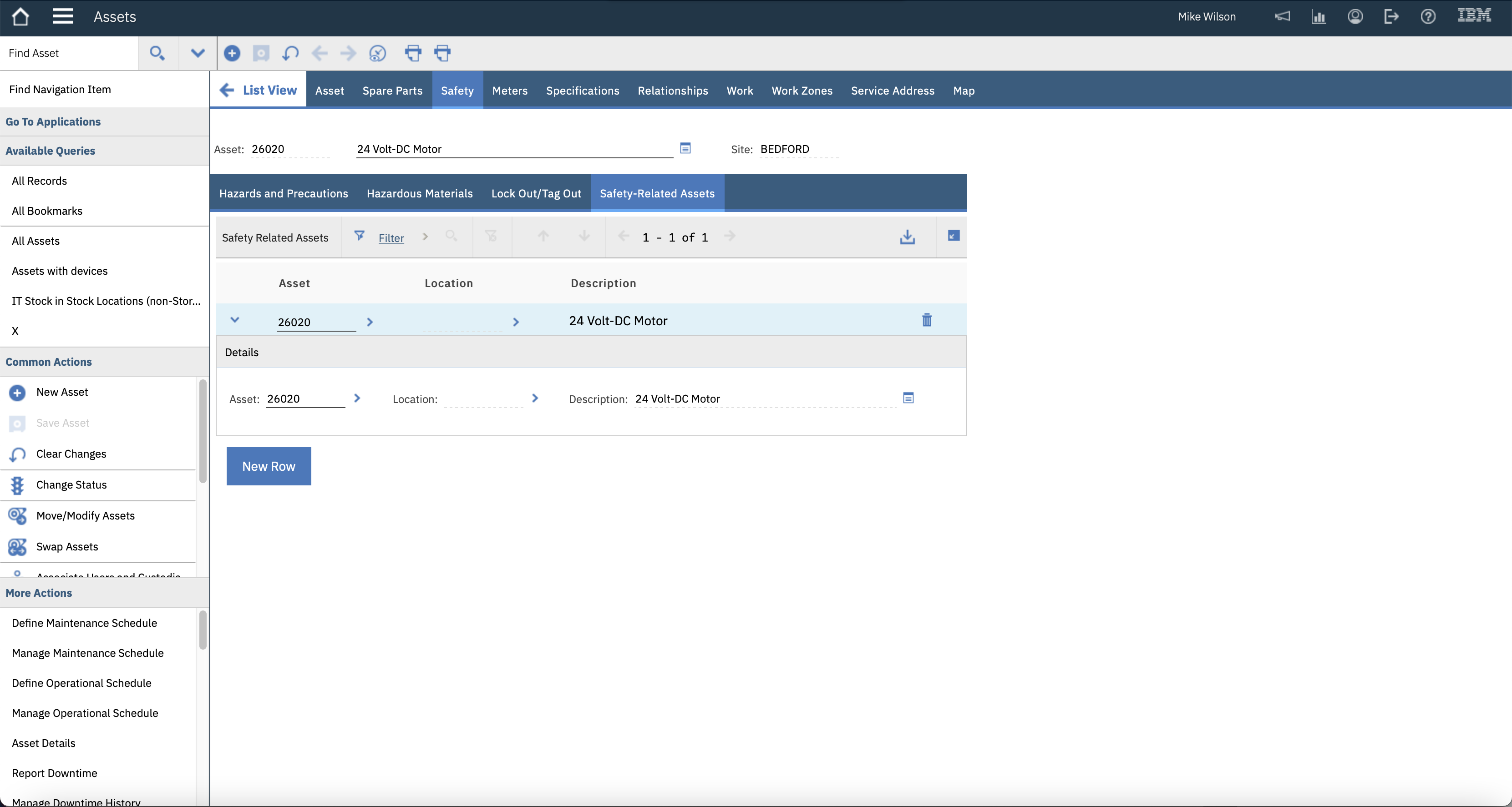Click the New Row button
Viewport: 1512px width, 807px height.
pos(268,466)
